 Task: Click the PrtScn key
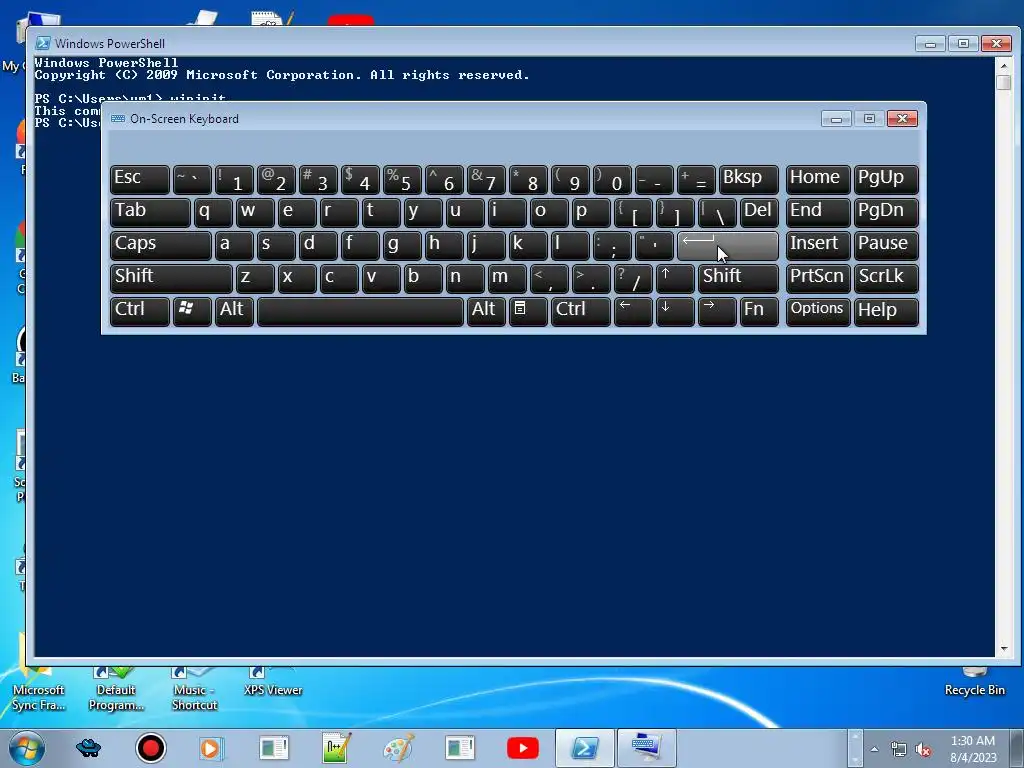[x=818, y=278]
